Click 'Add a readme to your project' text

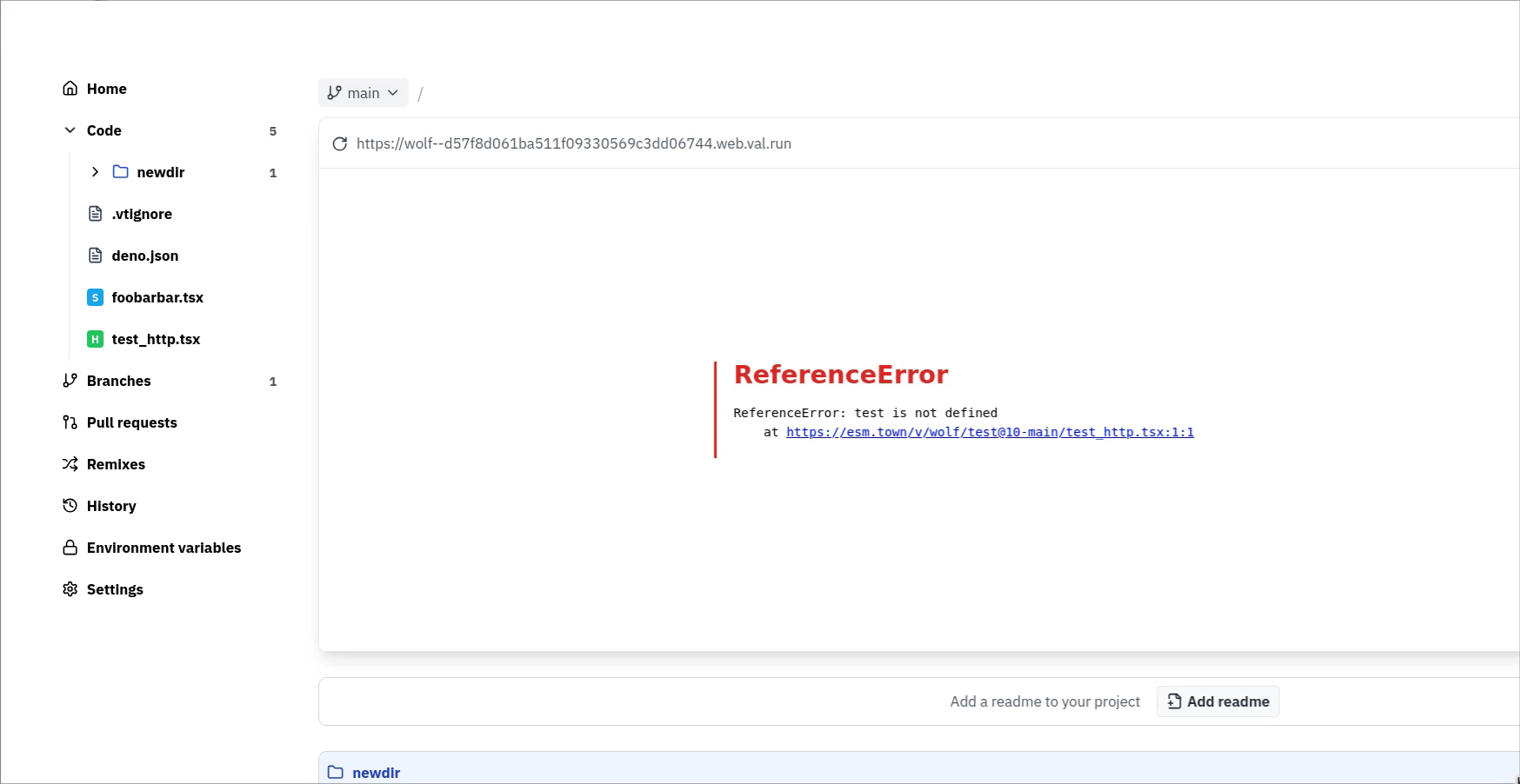tap(1045, 701)
